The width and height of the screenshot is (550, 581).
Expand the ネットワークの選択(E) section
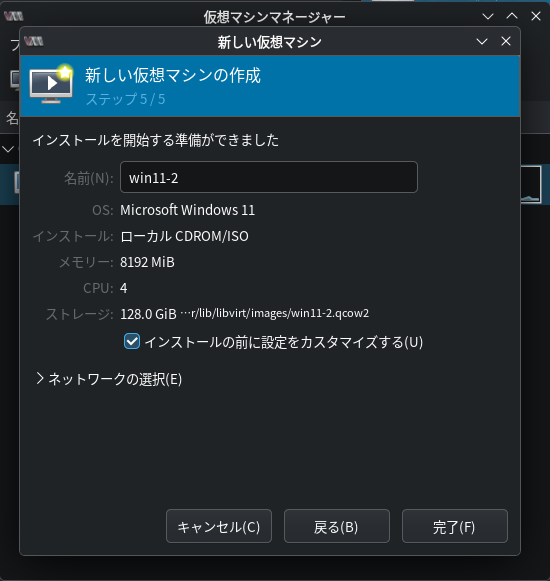coord(108,379)
